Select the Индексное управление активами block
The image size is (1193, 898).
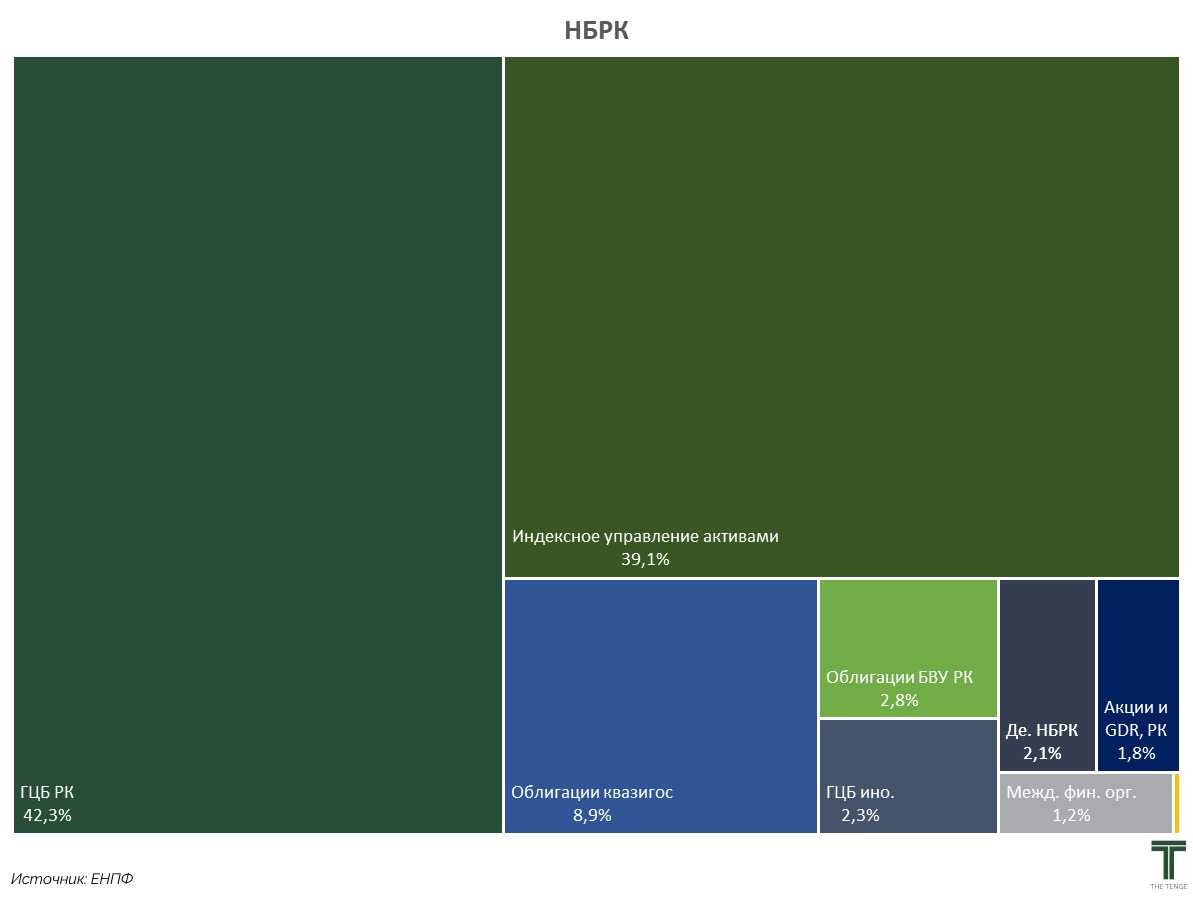coord(841,300)
